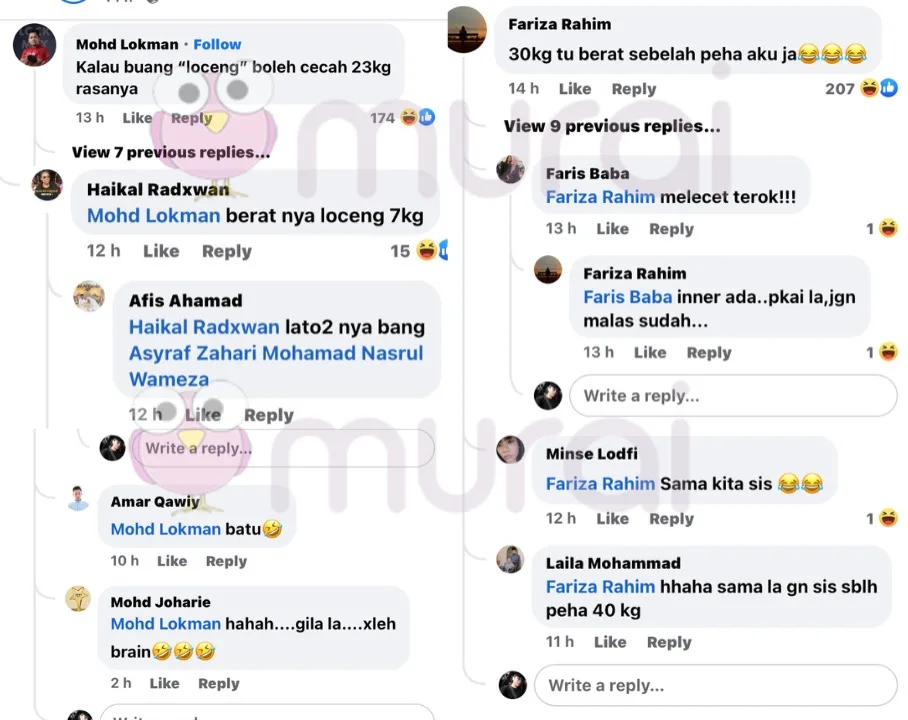The image size is (908, 720).
Task: Like Haikal Radxwan's loceng 7kg reply
Action: pyautogui.click(x=161, y=251)
